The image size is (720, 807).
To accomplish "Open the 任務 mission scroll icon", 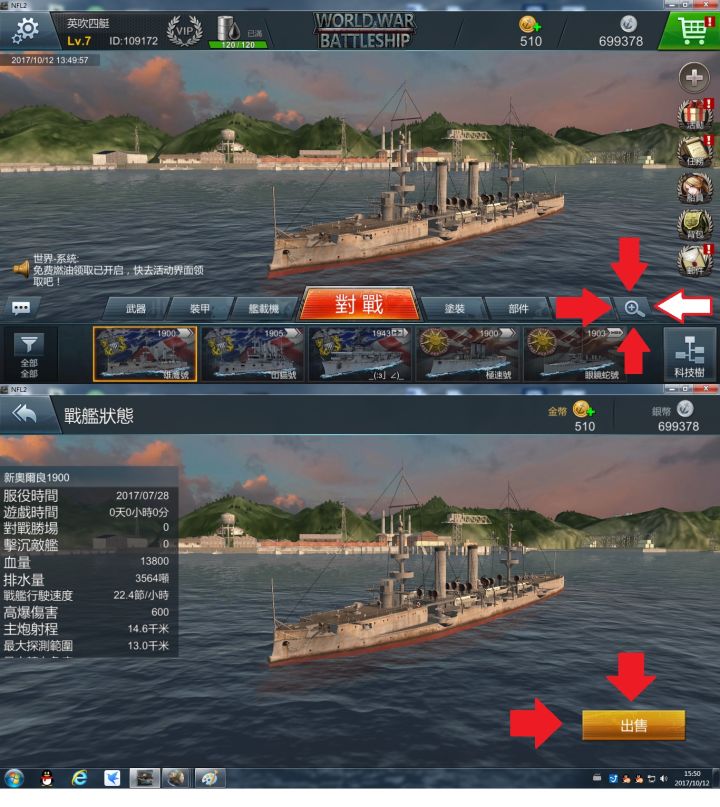I will coord(695,152).
